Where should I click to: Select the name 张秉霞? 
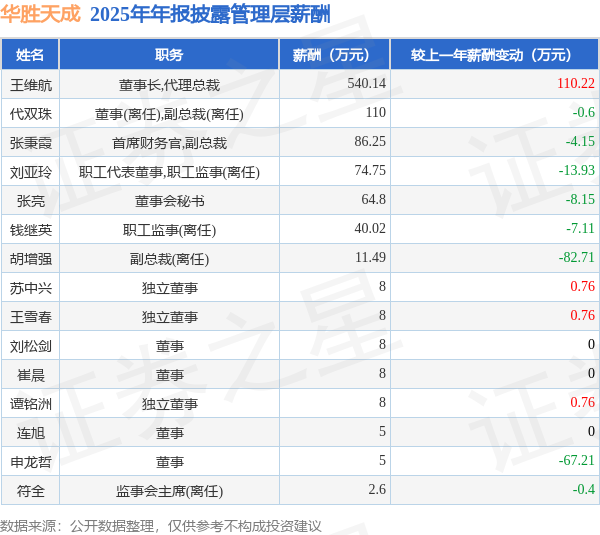coord(31,143)
